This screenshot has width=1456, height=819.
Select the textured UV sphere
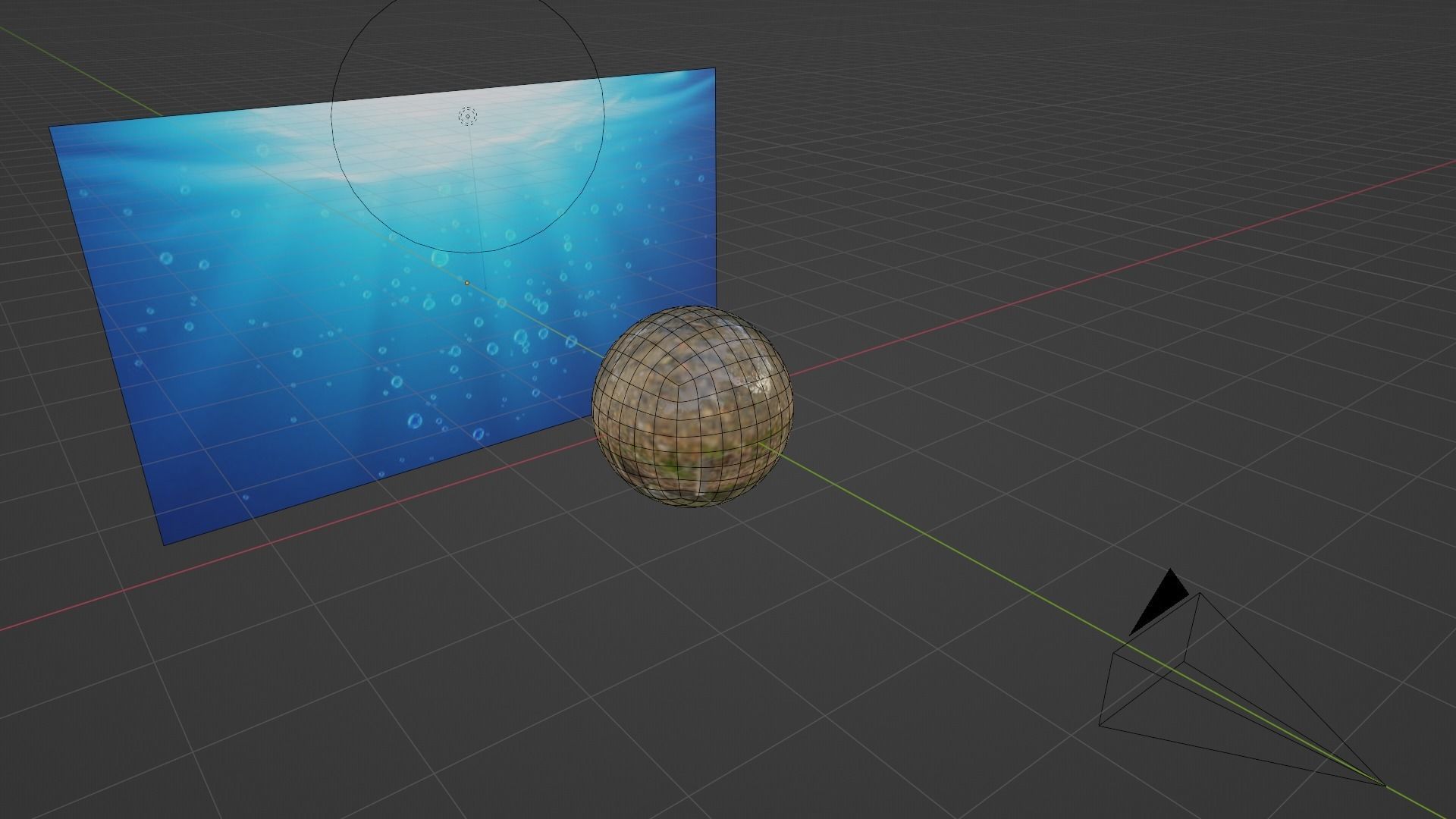point(692,406)
